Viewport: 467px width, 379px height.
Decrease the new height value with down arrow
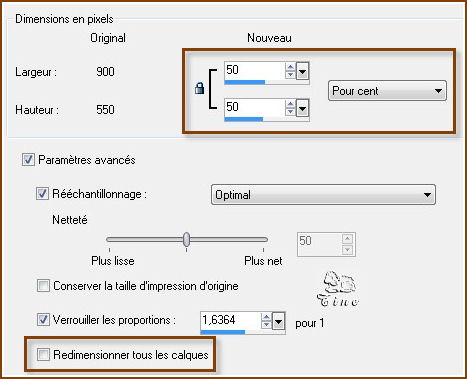[x=290, y=111]
